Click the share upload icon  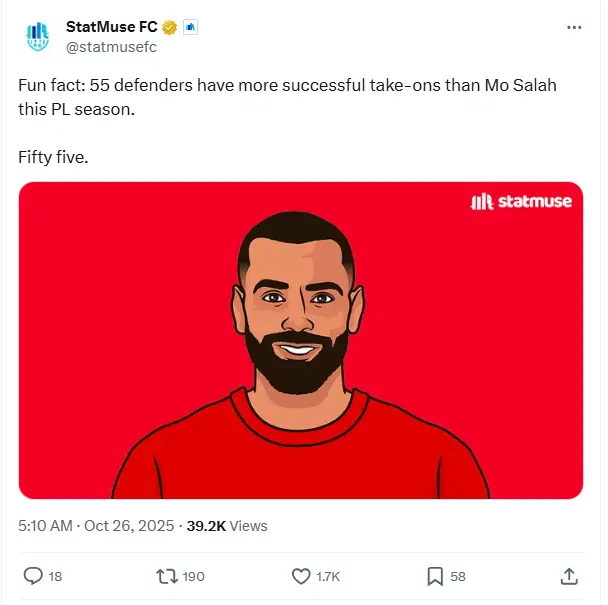click(569, 576)
